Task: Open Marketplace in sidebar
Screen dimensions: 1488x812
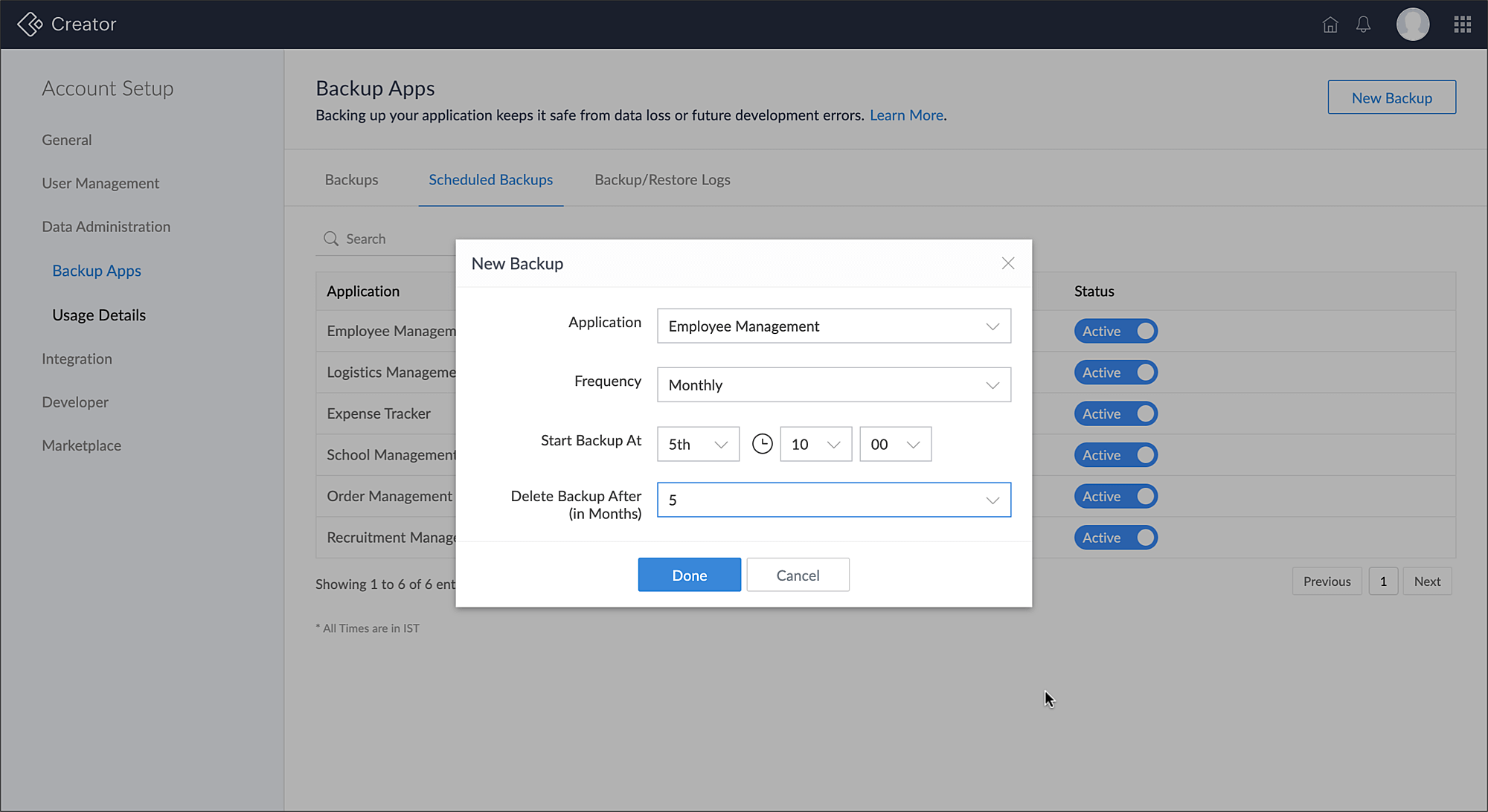Action: point(81,445)
